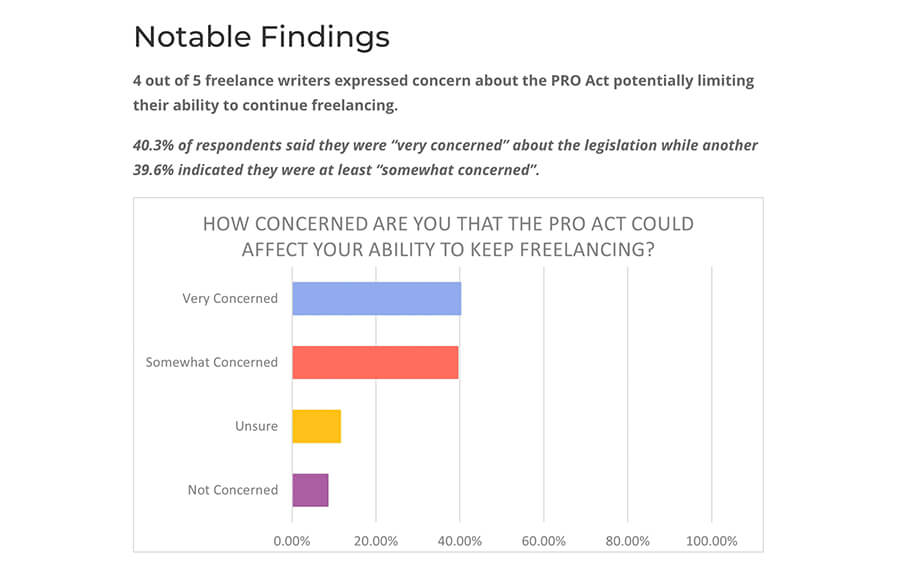The height and width of the screenshot is (572, 900).
Task: Click the 20.00% axis tick label
Action: tap(376, 541)
